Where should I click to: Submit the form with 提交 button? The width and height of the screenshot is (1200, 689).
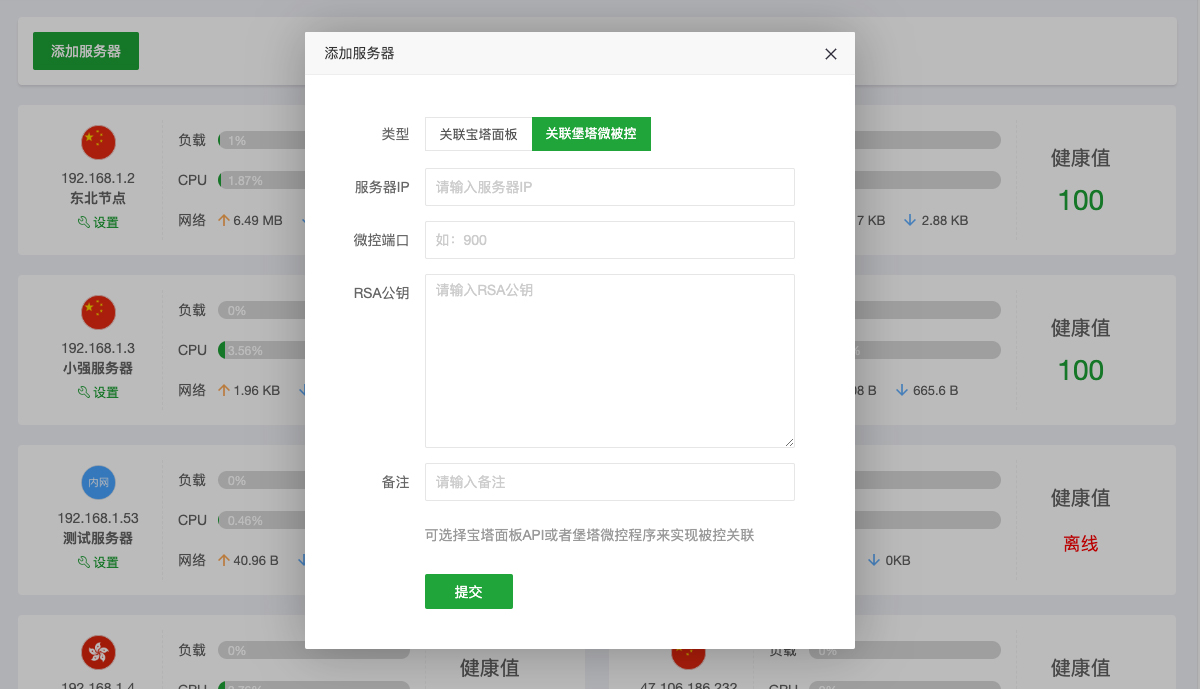pyautogui.click(x=469, y=591)
